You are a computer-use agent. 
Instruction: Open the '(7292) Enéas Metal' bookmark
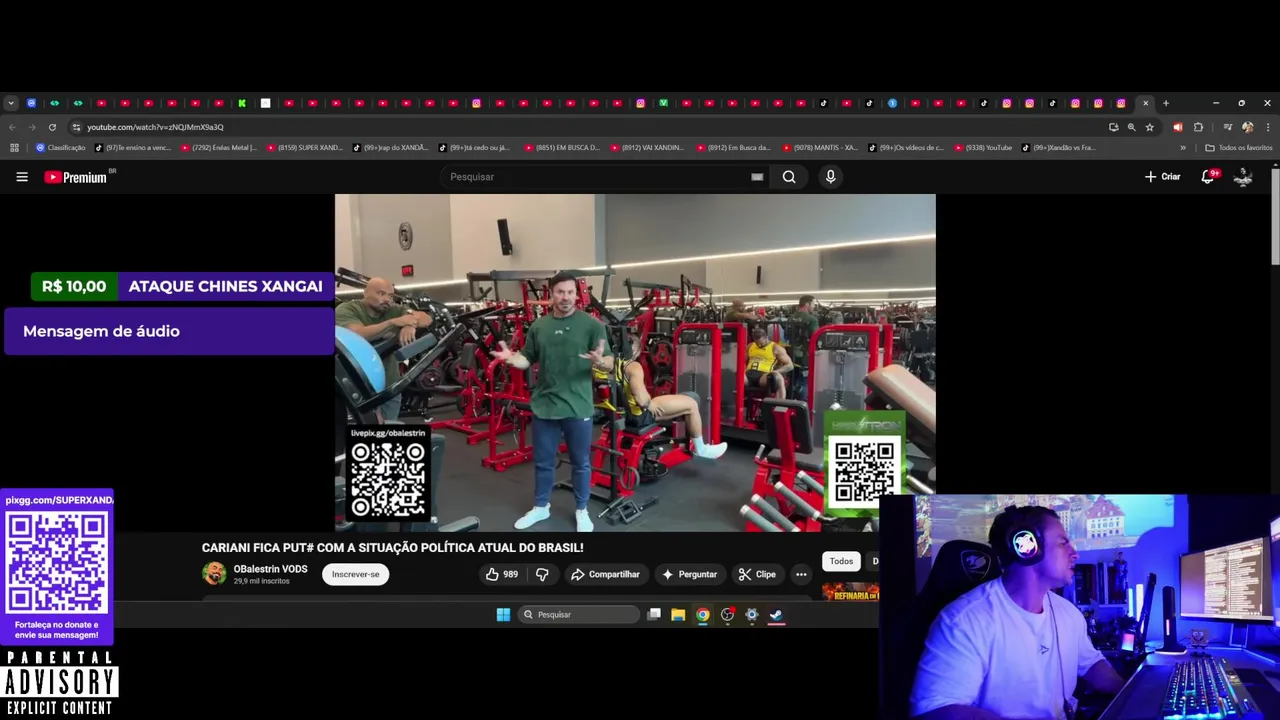(x=218, y=148)
